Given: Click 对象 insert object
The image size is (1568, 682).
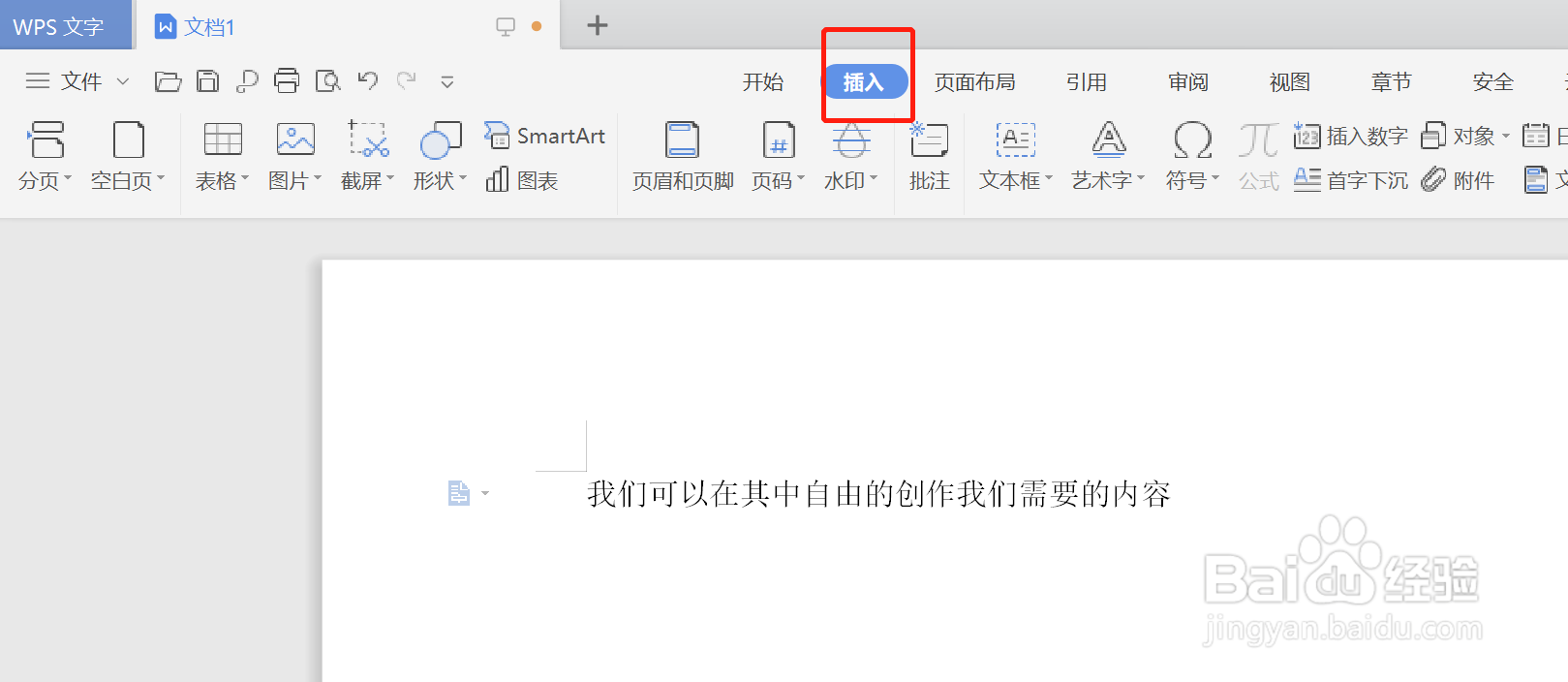Looking at the screenshot, I should pyautogui.click(x=1458, y=137).
